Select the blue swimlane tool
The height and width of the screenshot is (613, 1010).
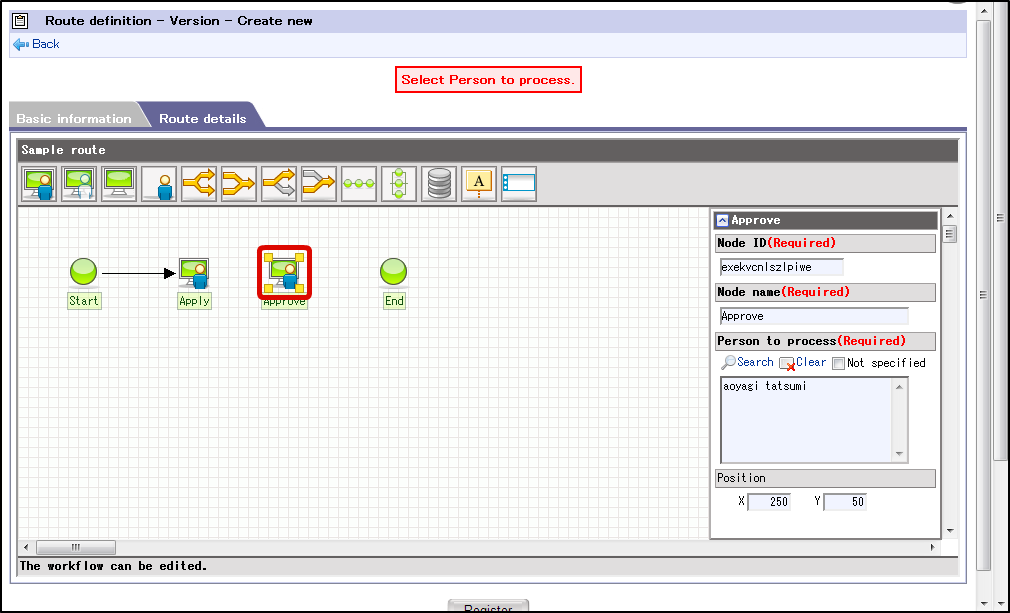coord(519,184)
